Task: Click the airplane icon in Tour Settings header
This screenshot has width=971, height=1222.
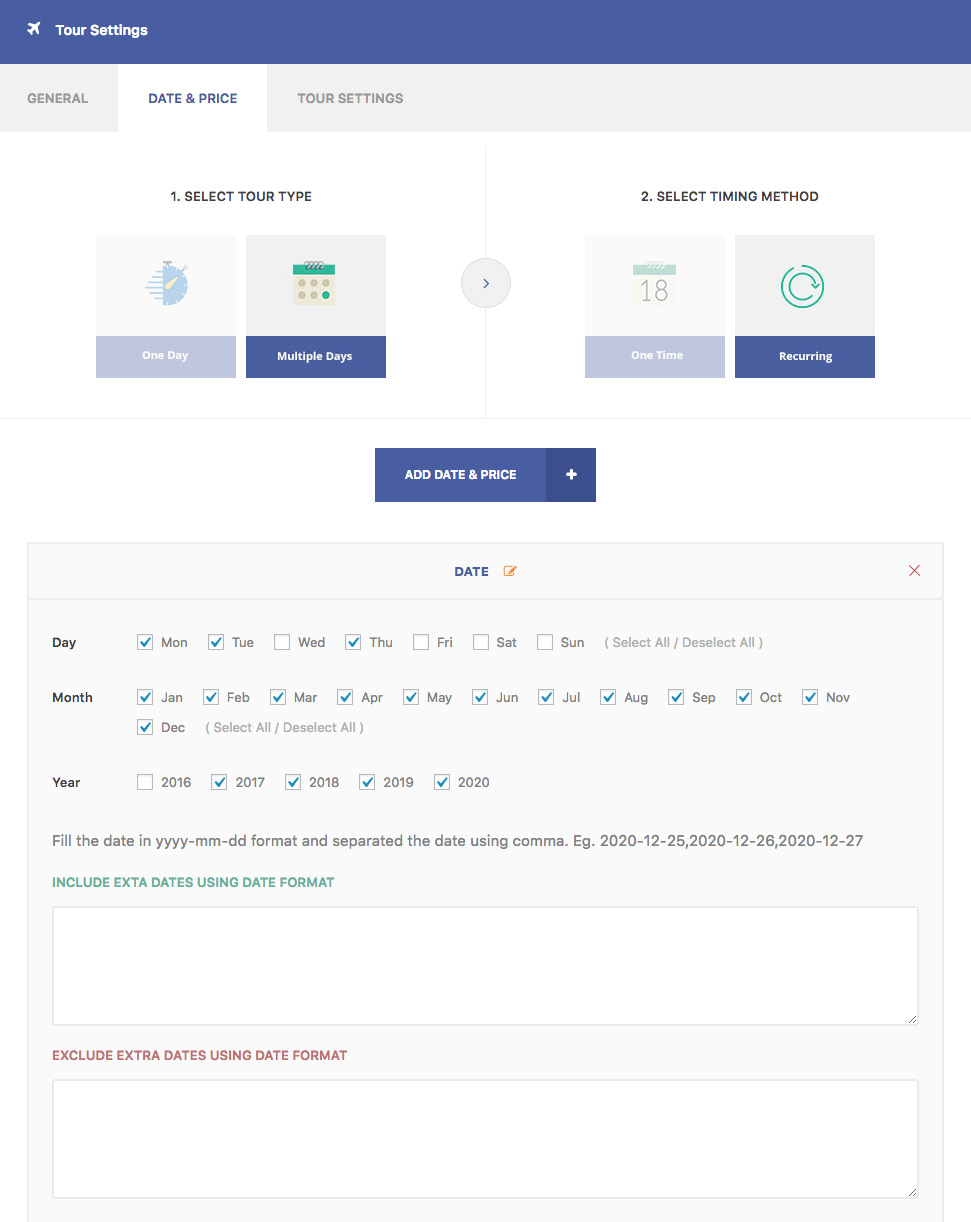Action: point(34,29)
